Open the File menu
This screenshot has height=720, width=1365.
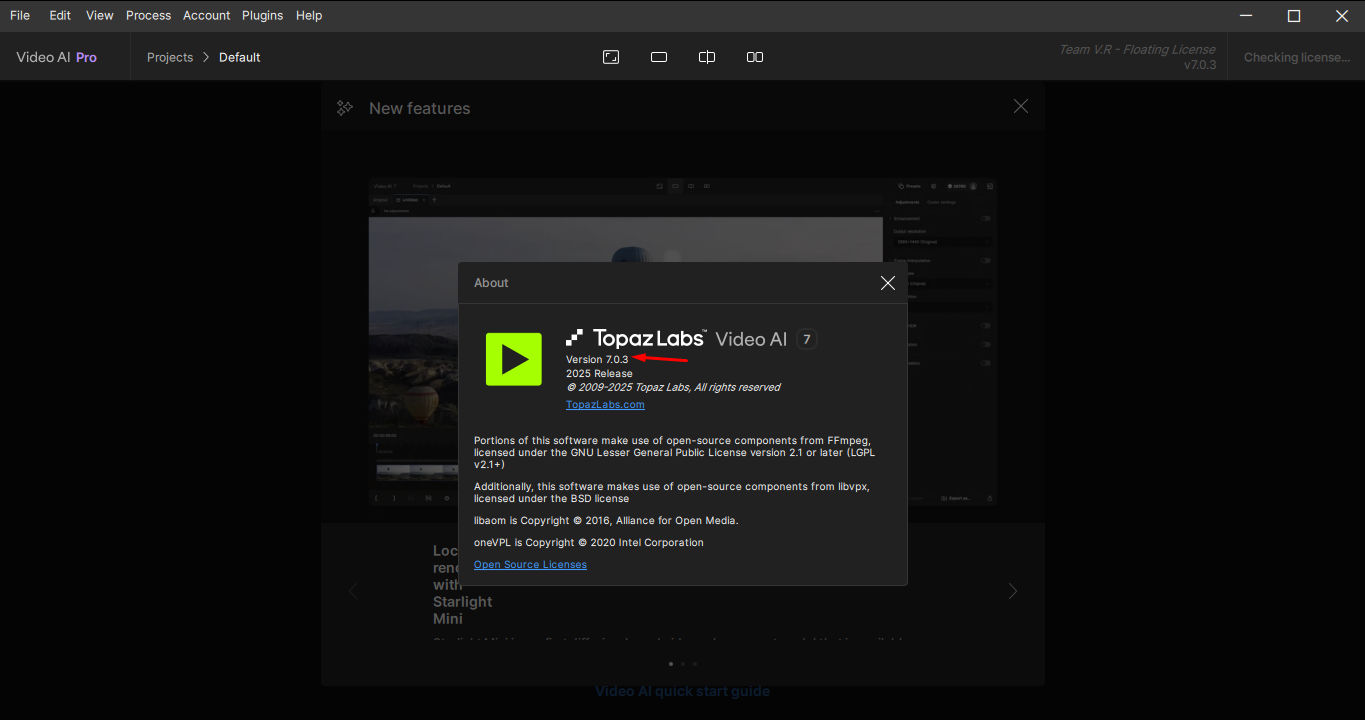point(20,15)
